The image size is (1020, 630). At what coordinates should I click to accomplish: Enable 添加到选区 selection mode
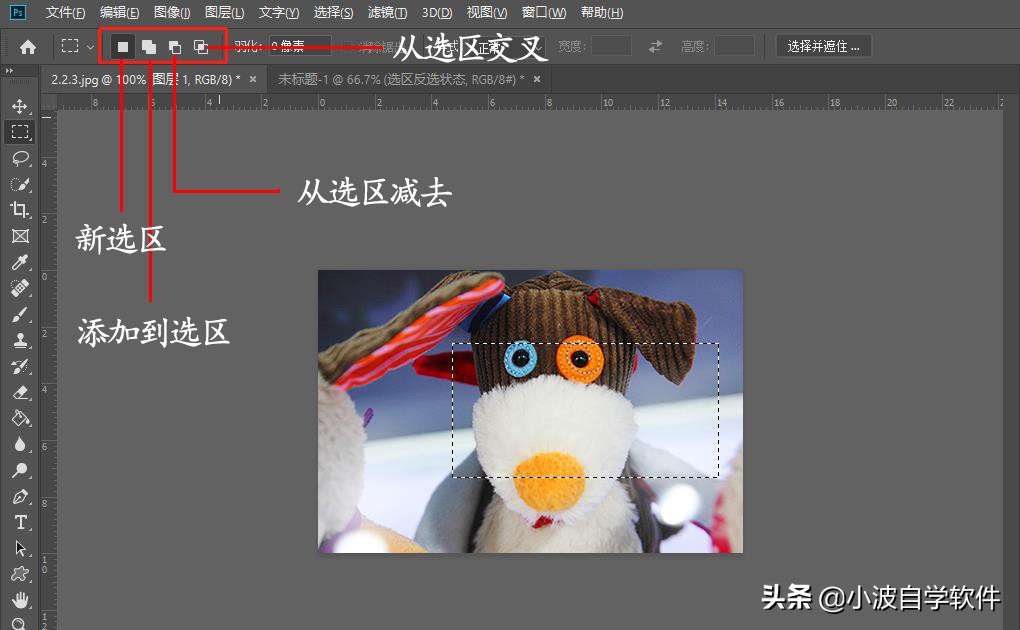click(148, 46)
